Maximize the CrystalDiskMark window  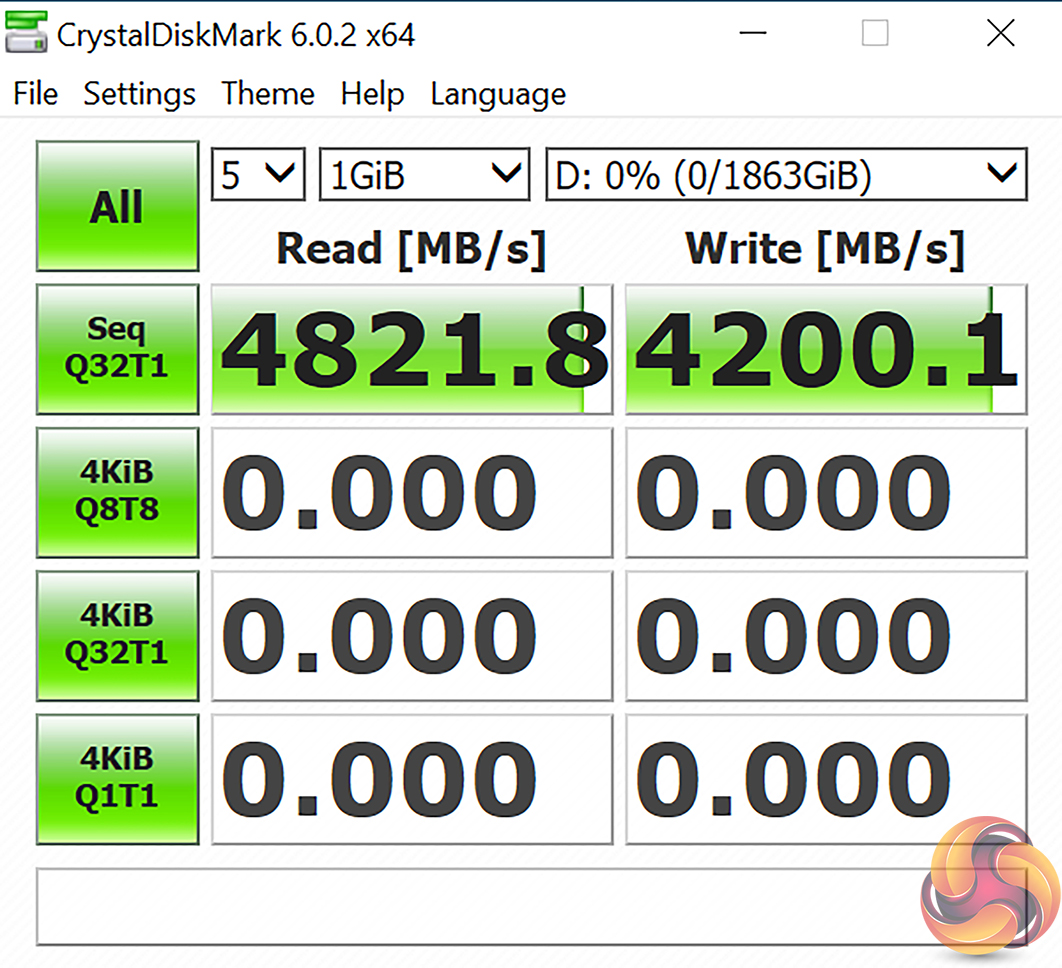pos(875,33)
